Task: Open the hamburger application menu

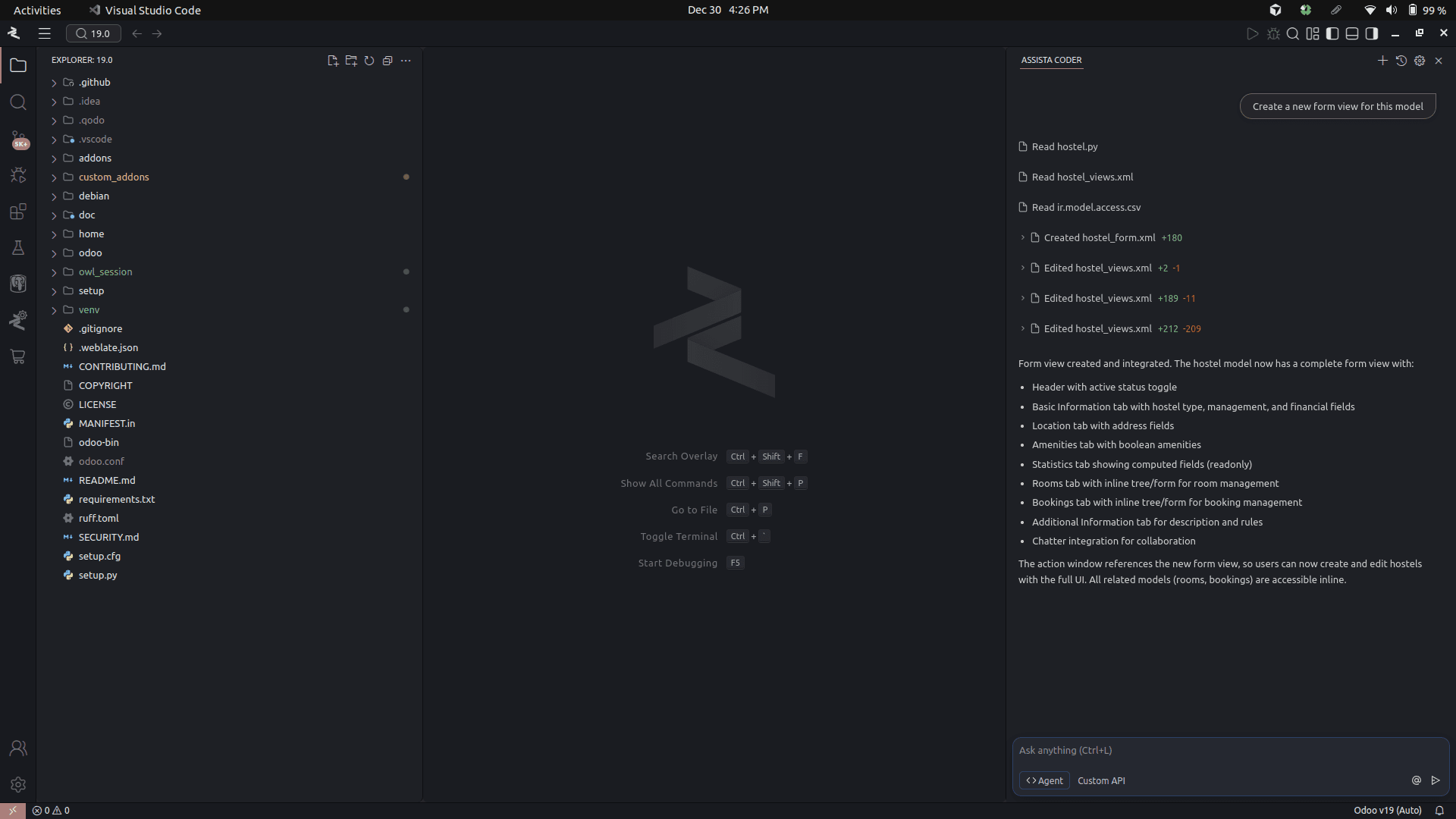Action: coord(45,33)
